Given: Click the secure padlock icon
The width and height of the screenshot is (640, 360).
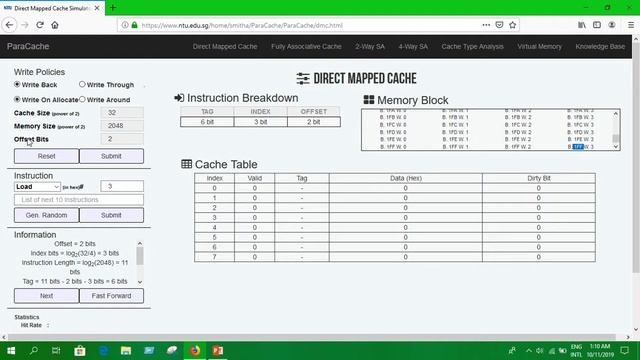Looking at the screenshot, I should pos(134,25).
